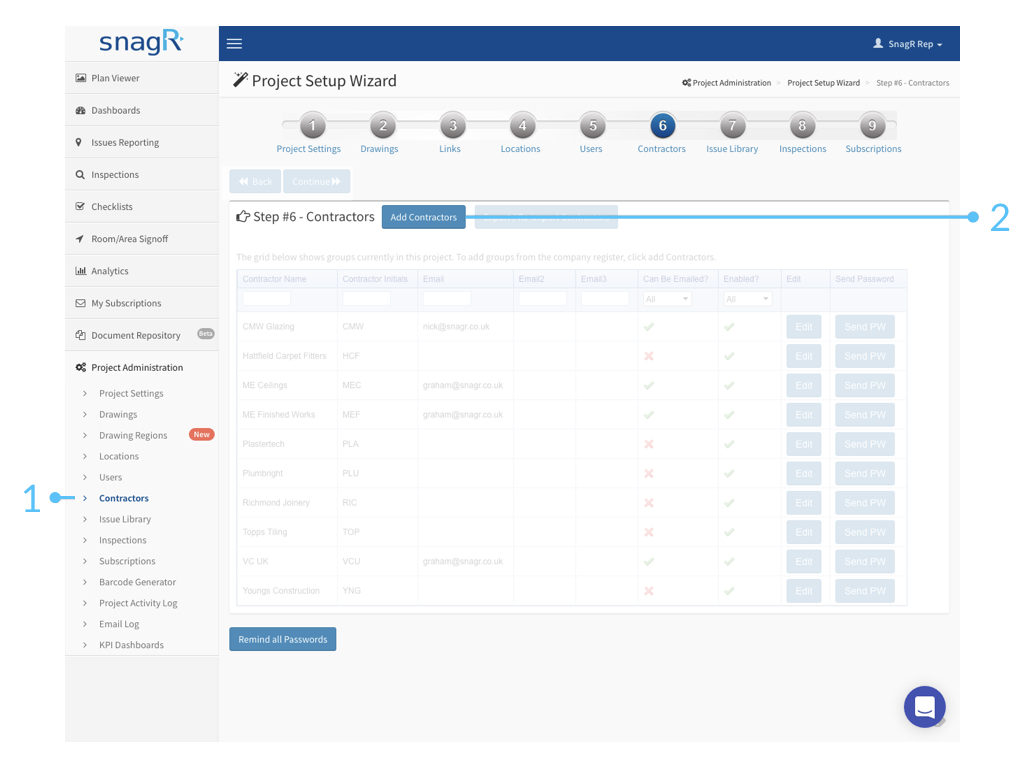Click the Contractor Initials filter field
Image resolution: width=1024 pixels, height=768 pixels.
(366, 299)
